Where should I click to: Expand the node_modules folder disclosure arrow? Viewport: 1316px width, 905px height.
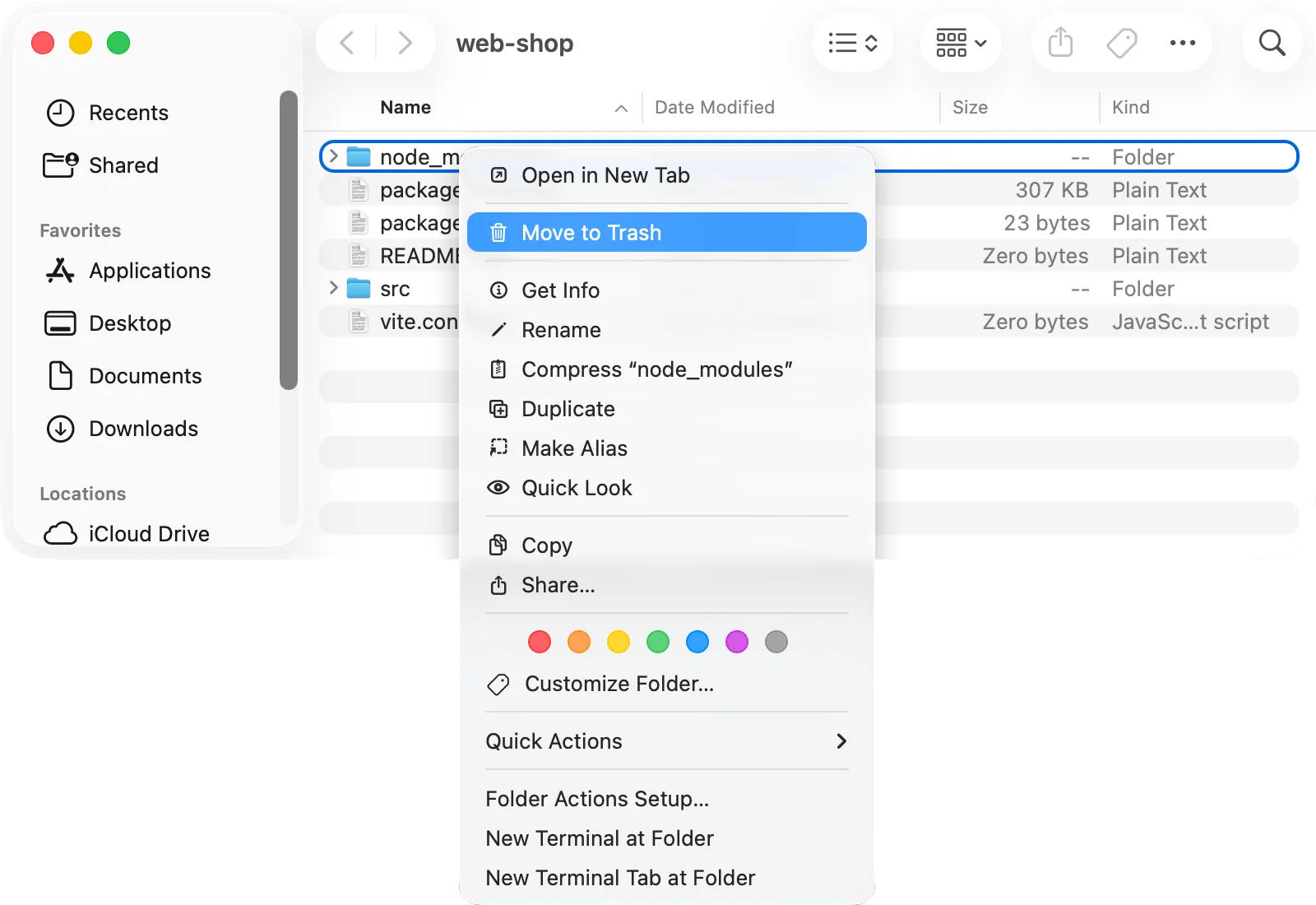[333, 155]
